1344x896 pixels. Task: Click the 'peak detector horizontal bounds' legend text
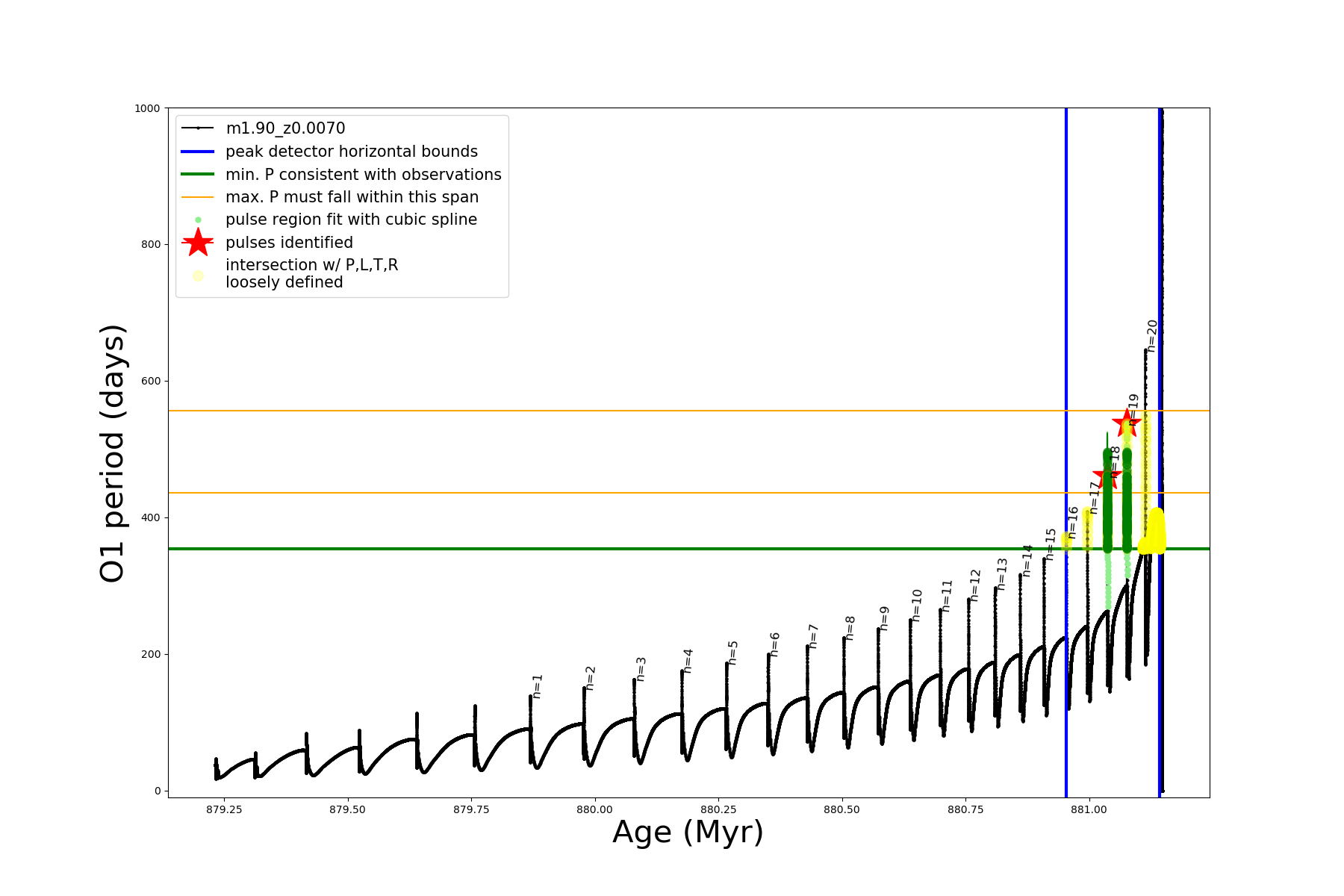pyautogui.click(x=351, y=152)
